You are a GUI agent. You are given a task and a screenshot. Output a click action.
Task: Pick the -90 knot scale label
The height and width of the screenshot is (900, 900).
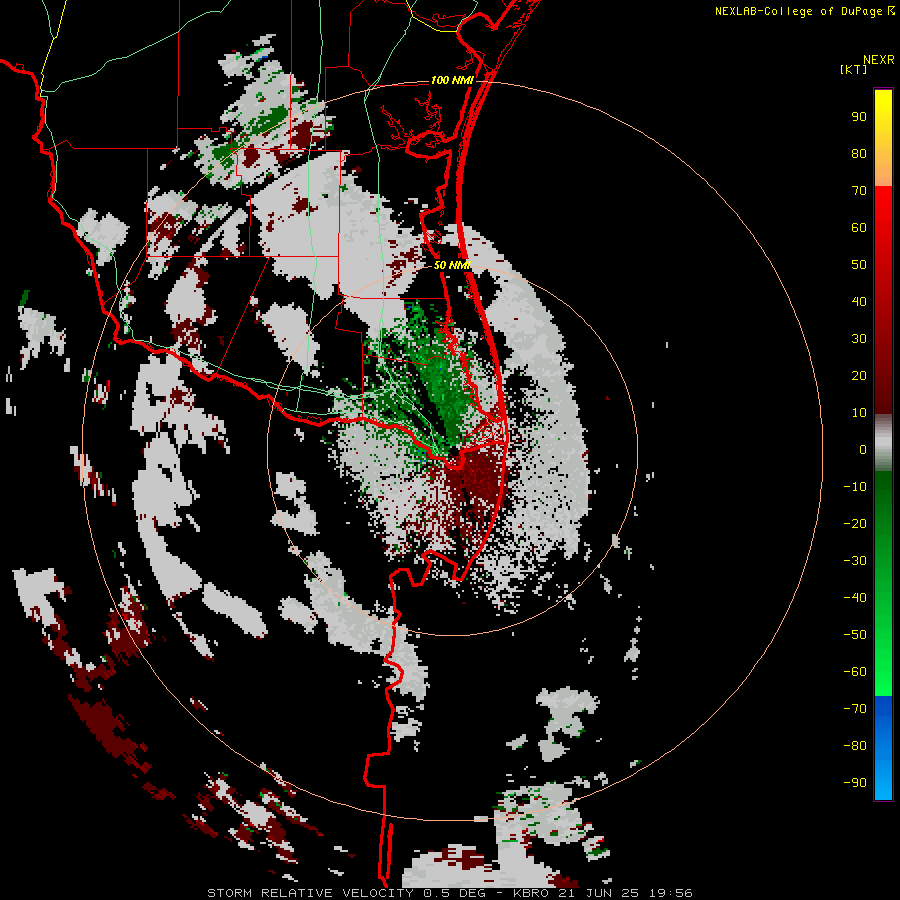tap(855, 783)
